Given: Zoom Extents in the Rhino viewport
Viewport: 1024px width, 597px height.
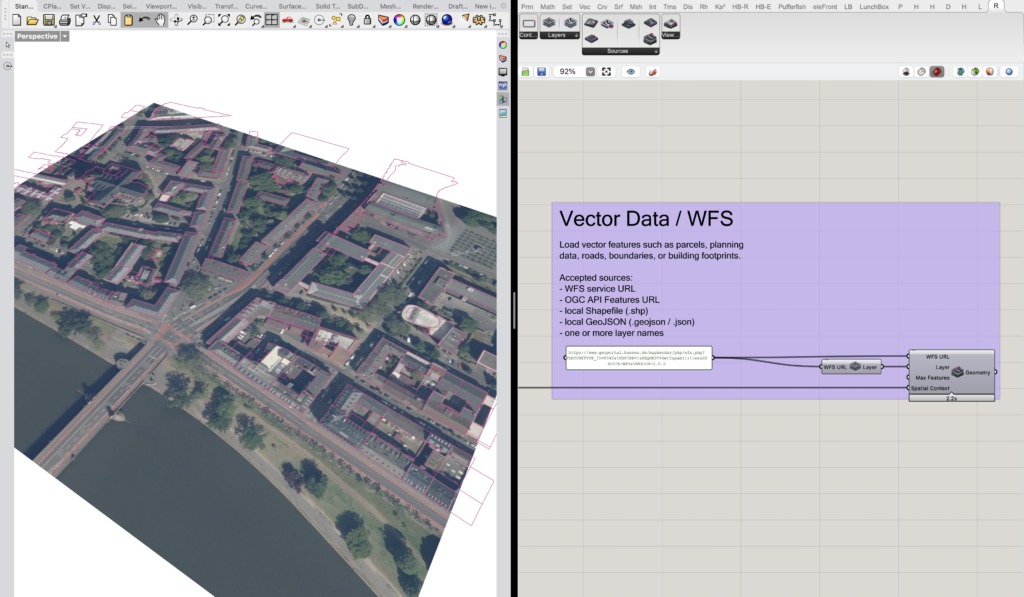Looking at the screenshot, I should point(224,20).
